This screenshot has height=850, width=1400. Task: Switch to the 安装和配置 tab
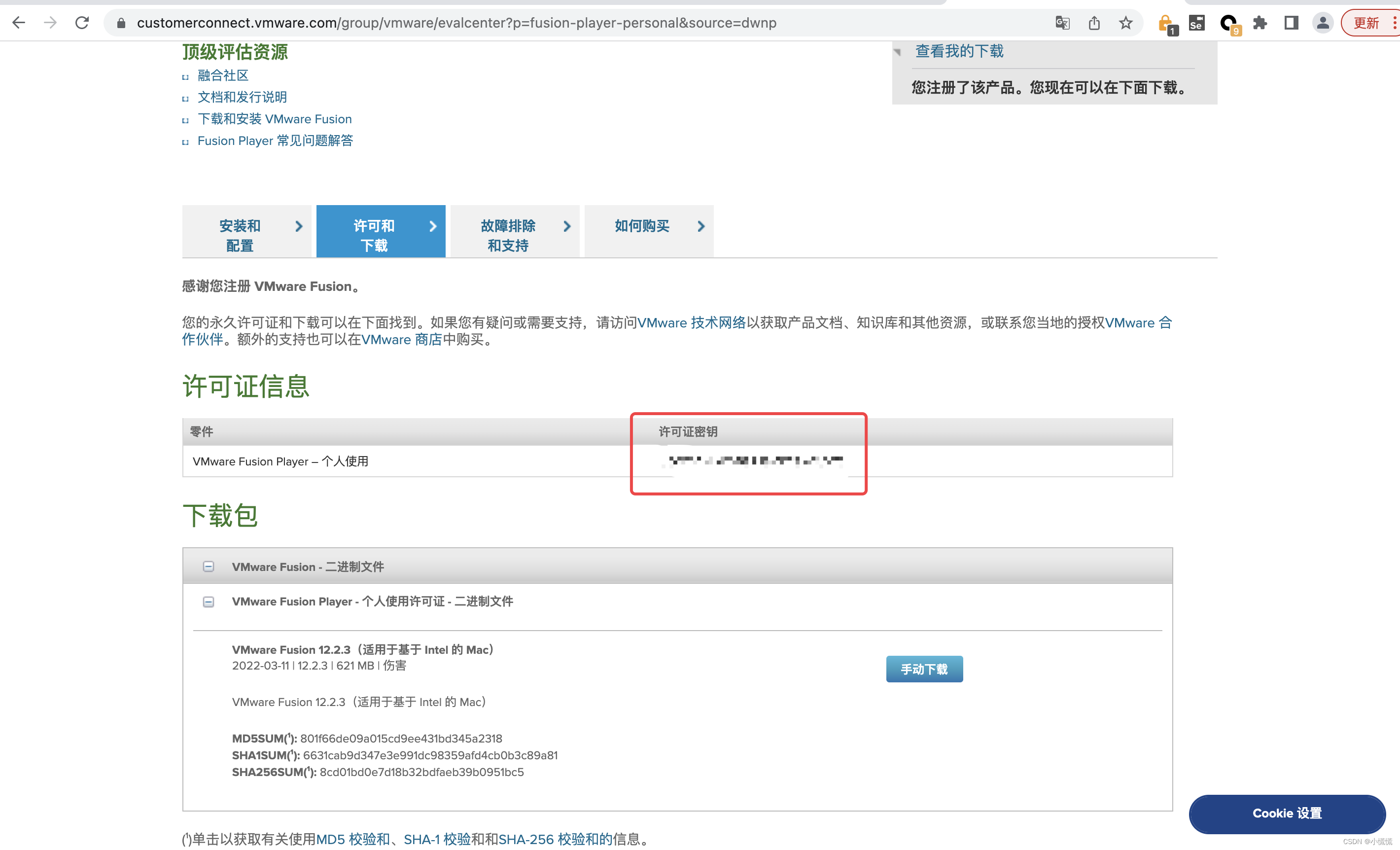[x=246, y=235]
